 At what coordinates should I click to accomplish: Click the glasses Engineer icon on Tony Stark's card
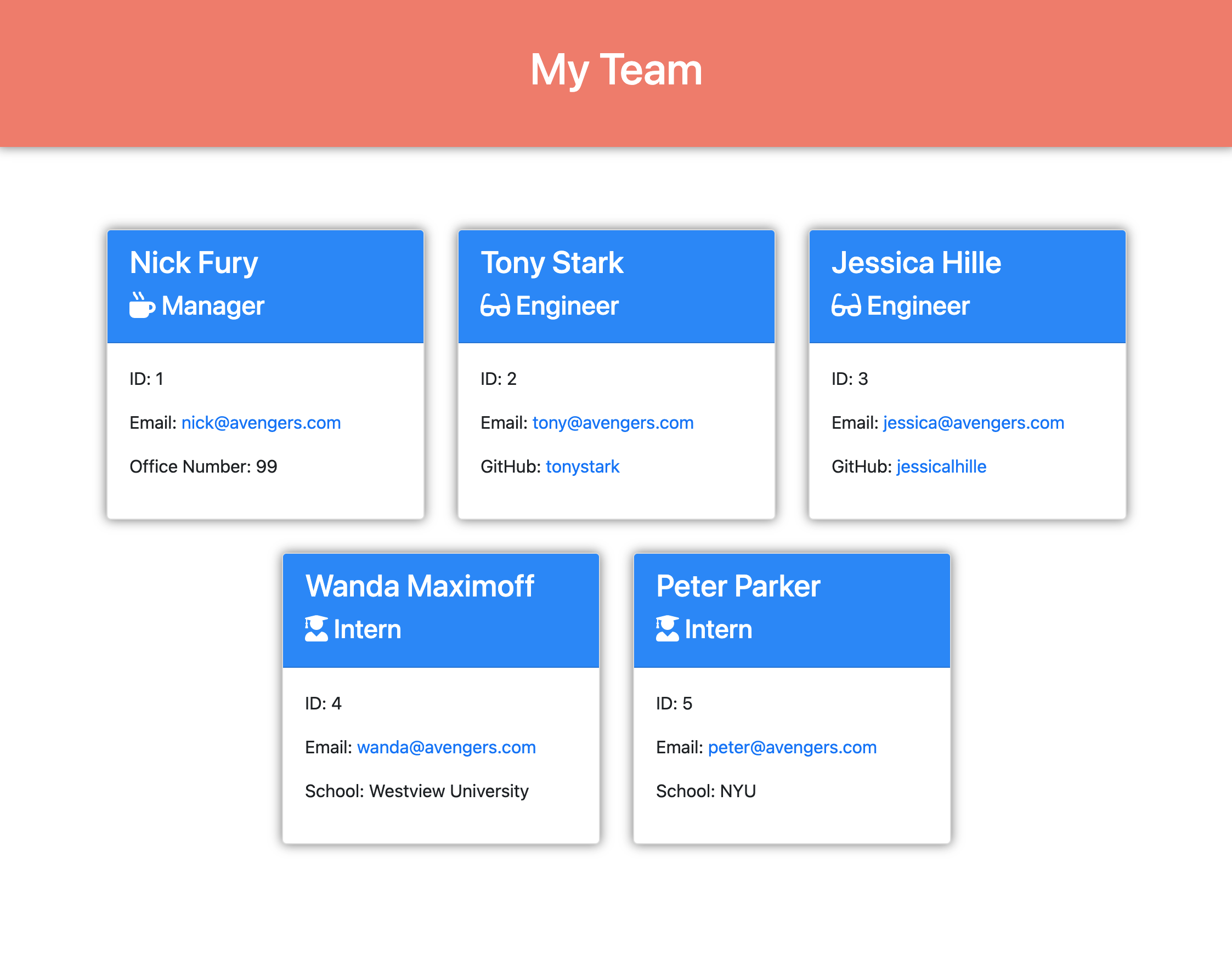pyautogui.click(x=495, y=305)
